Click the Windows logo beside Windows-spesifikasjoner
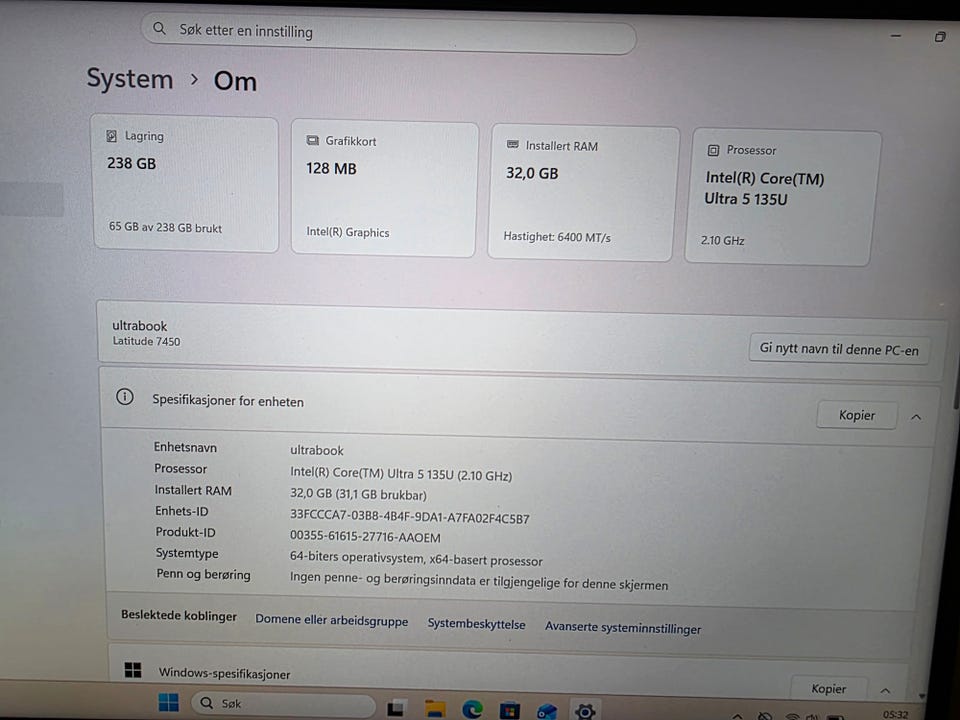This screenshot has width=960, height=720. pyautogui.click(x=133, y=670)
